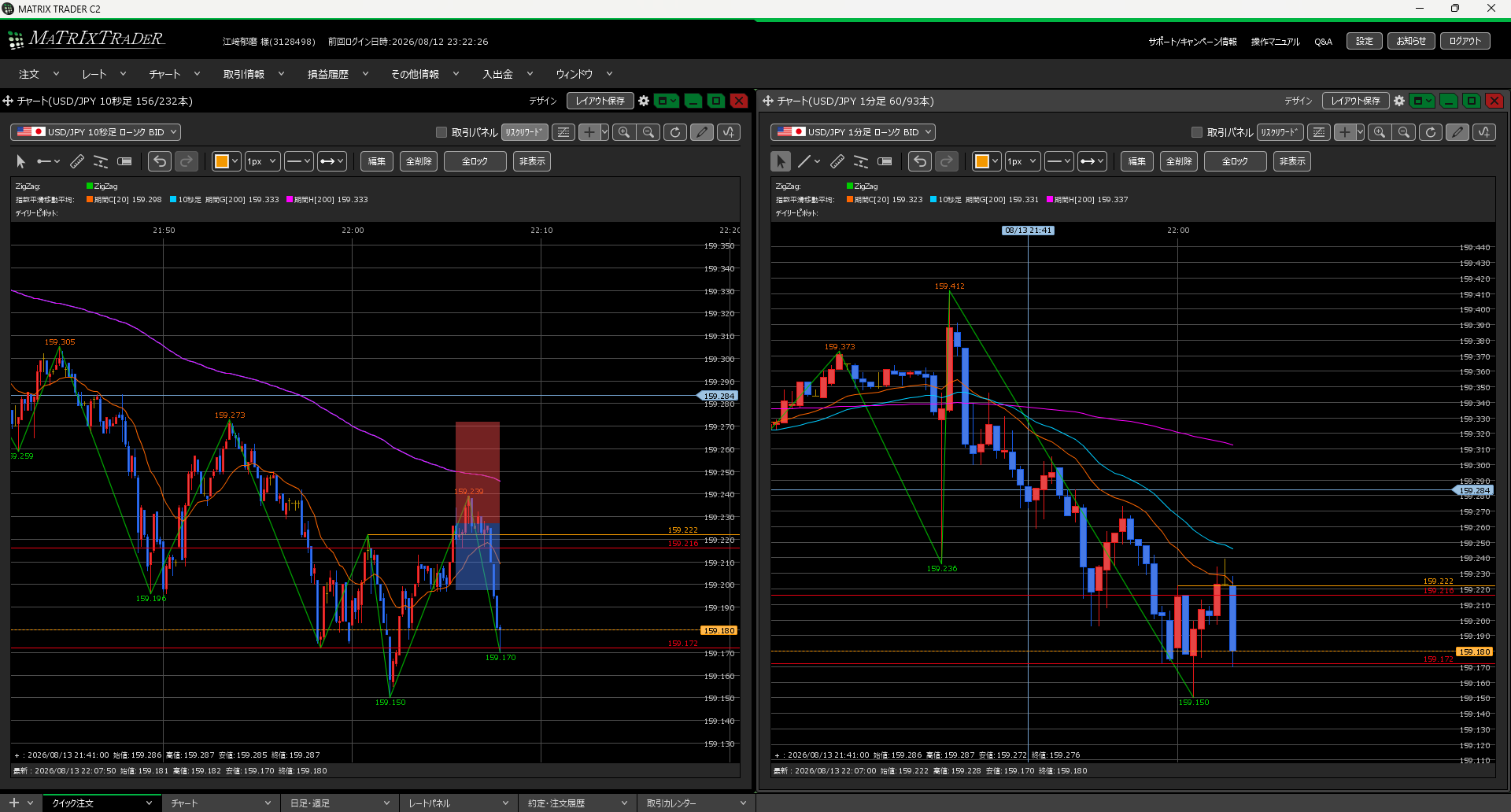Click the ログアウト button

1465,41
